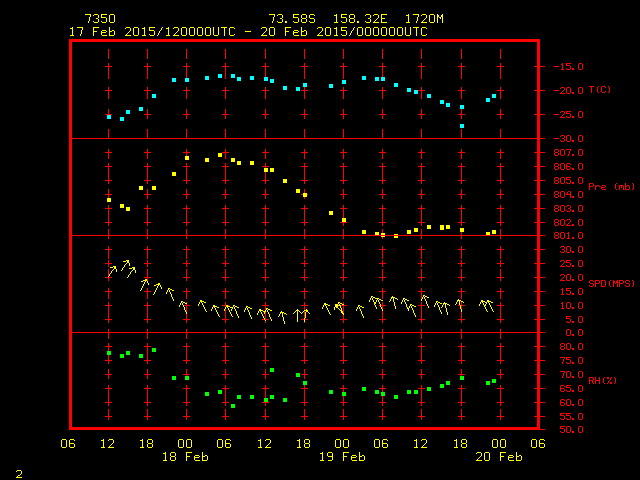Click the "806.0" pressure scale value
This screenshot has height=480, width=640.
568,167
